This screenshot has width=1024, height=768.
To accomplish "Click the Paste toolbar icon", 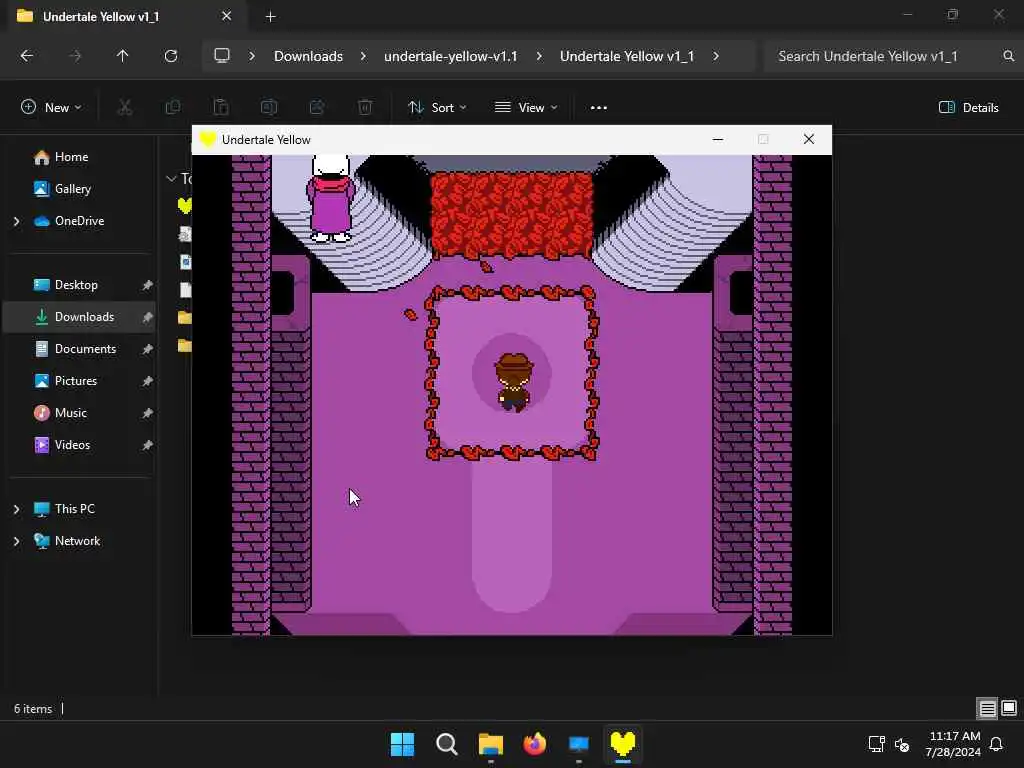I will point(221,107).
